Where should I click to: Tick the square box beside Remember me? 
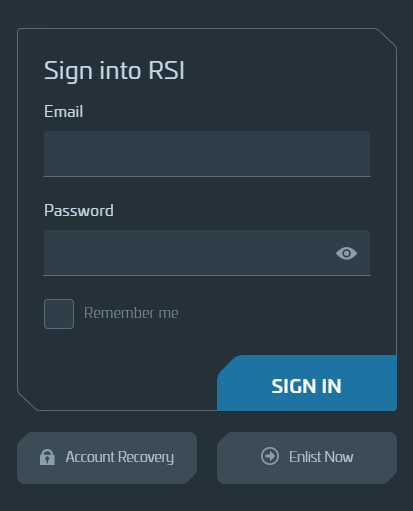click(x=59, y=314)
